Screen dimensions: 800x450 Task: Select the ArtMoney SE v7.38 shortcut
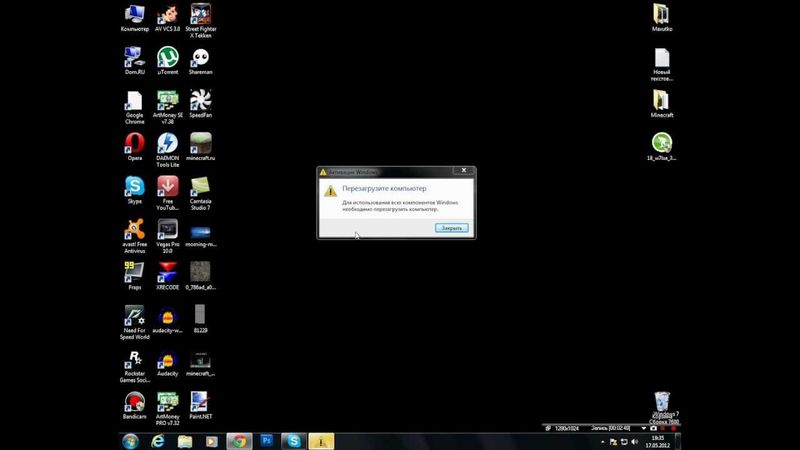point(167,107)
